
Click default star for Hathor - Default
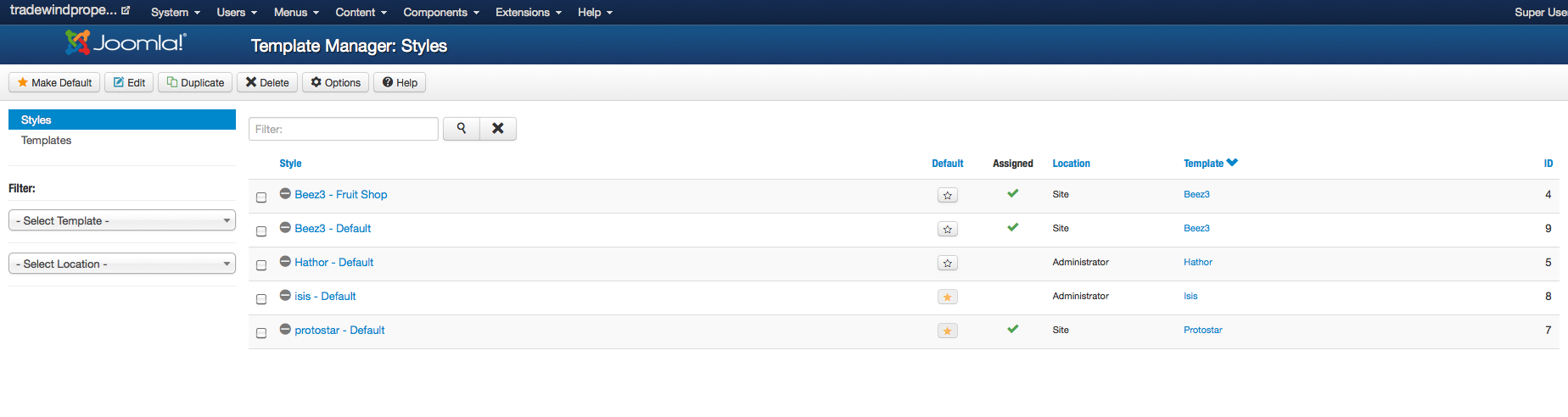click(x=948, y=263)
